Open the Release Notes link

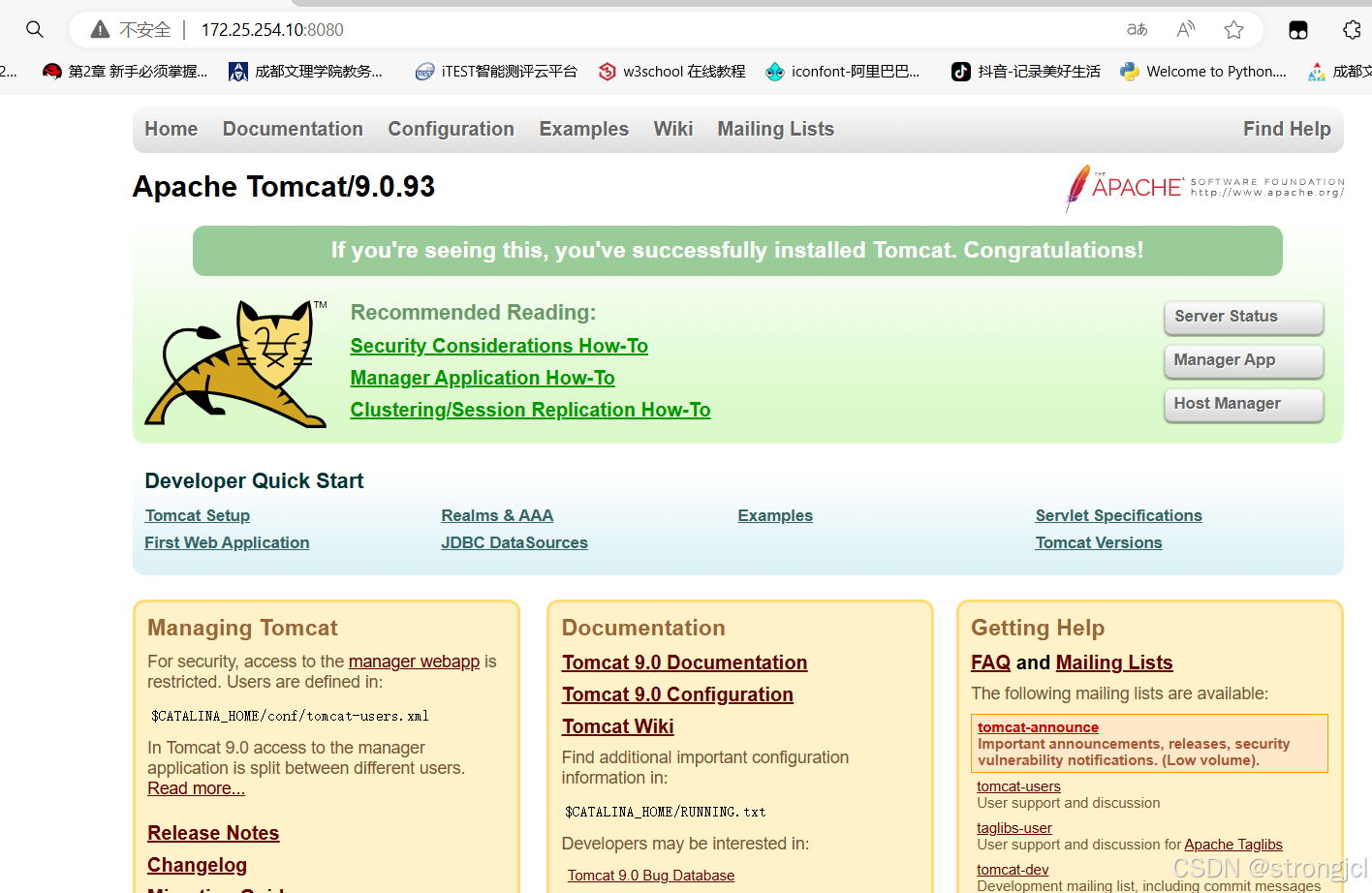[x=213, y=833]
